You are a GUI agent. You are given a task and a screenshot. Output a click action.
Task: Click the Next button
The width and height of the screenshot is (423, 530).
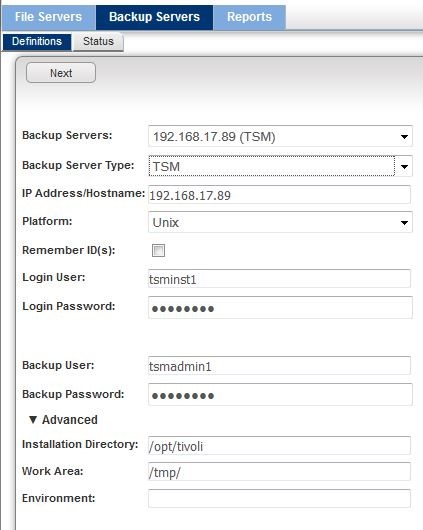click(61, 73)
